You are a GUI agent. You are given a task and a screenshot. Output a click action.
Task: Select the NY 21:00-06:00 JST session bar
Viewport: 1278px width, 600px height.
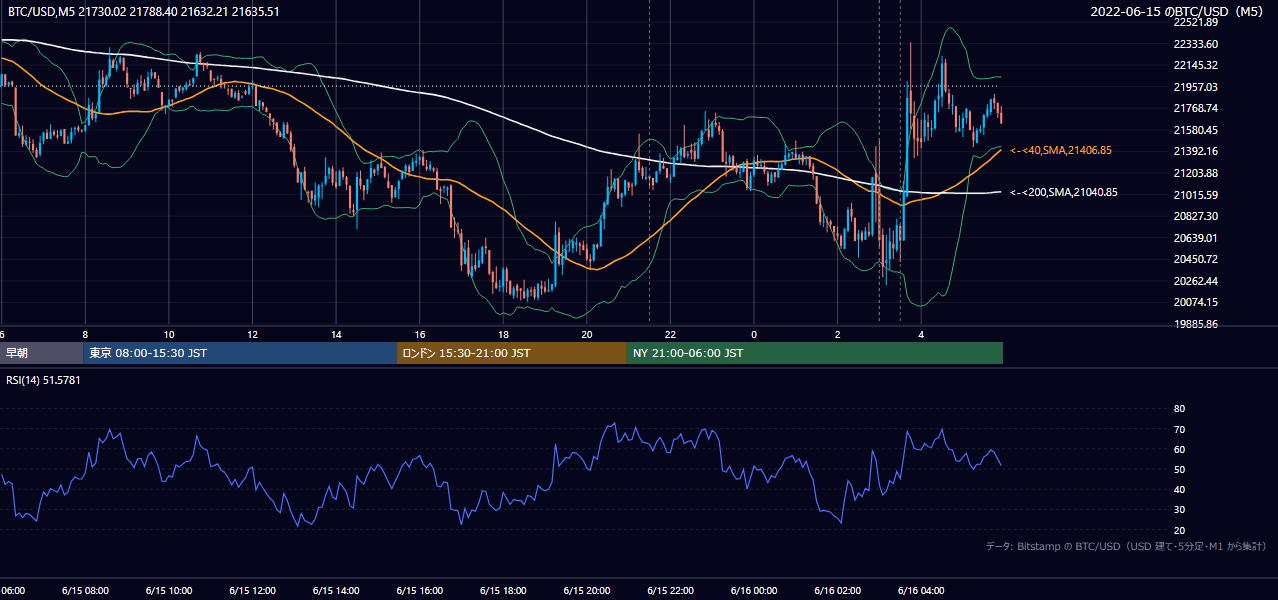815,353
